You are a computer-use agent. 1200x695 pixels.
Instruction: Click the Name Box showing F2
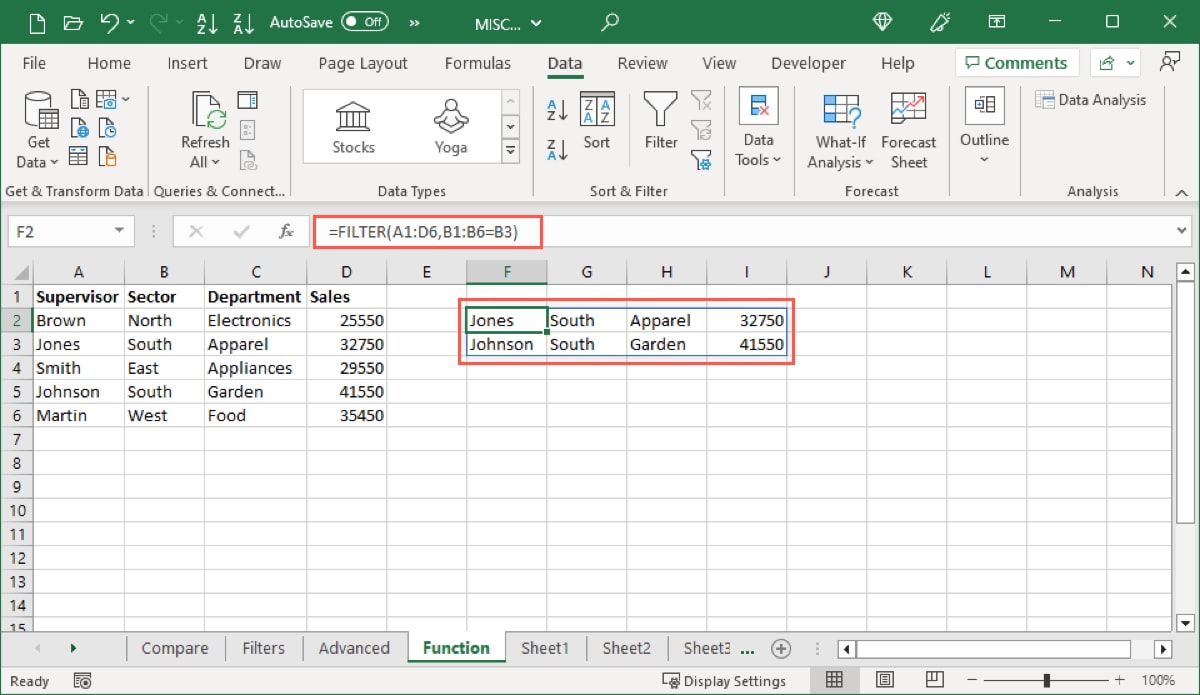coord(63,231)
